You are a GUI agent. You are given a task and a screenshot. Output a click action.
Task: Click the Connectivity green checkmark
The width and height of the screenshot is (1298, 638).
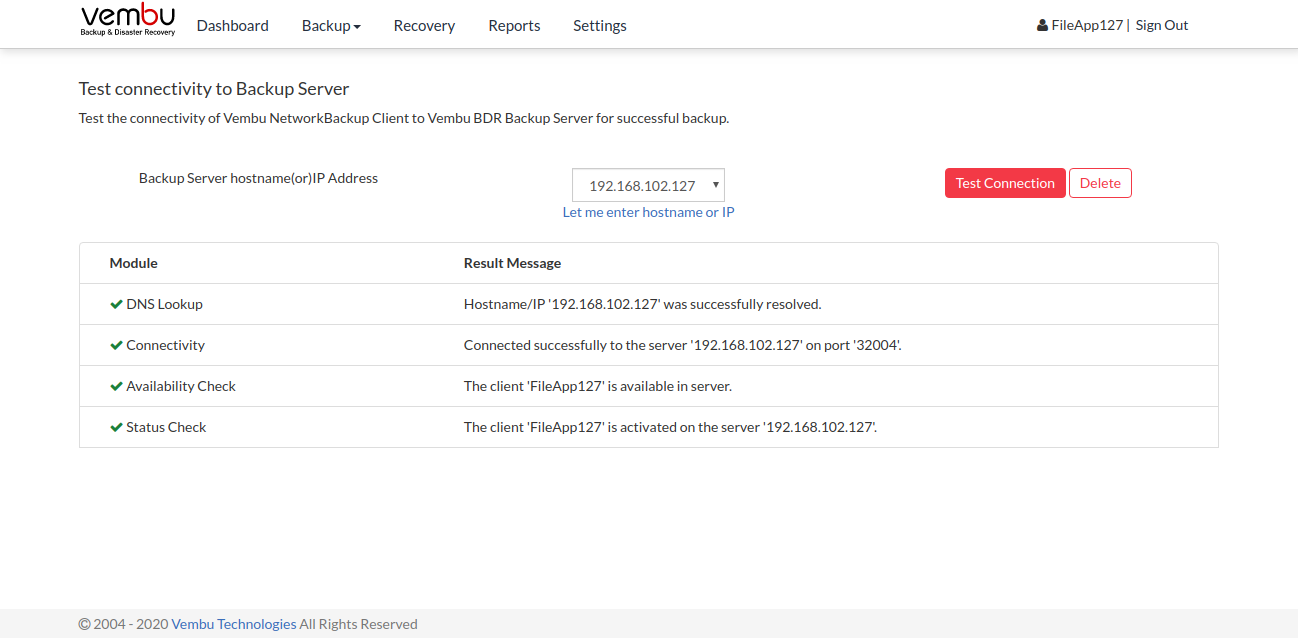coord(116,345)
